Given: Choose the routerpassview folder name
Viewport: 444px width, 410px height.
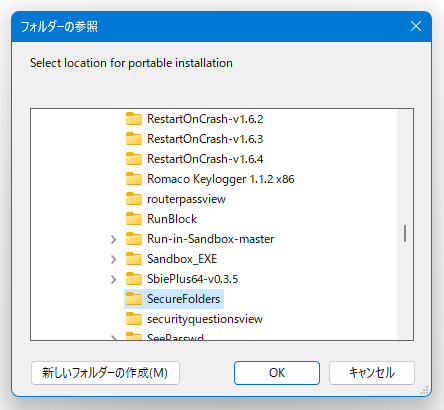Looking at the screenshot, I should pyautogui.click(x=186, y=199).
